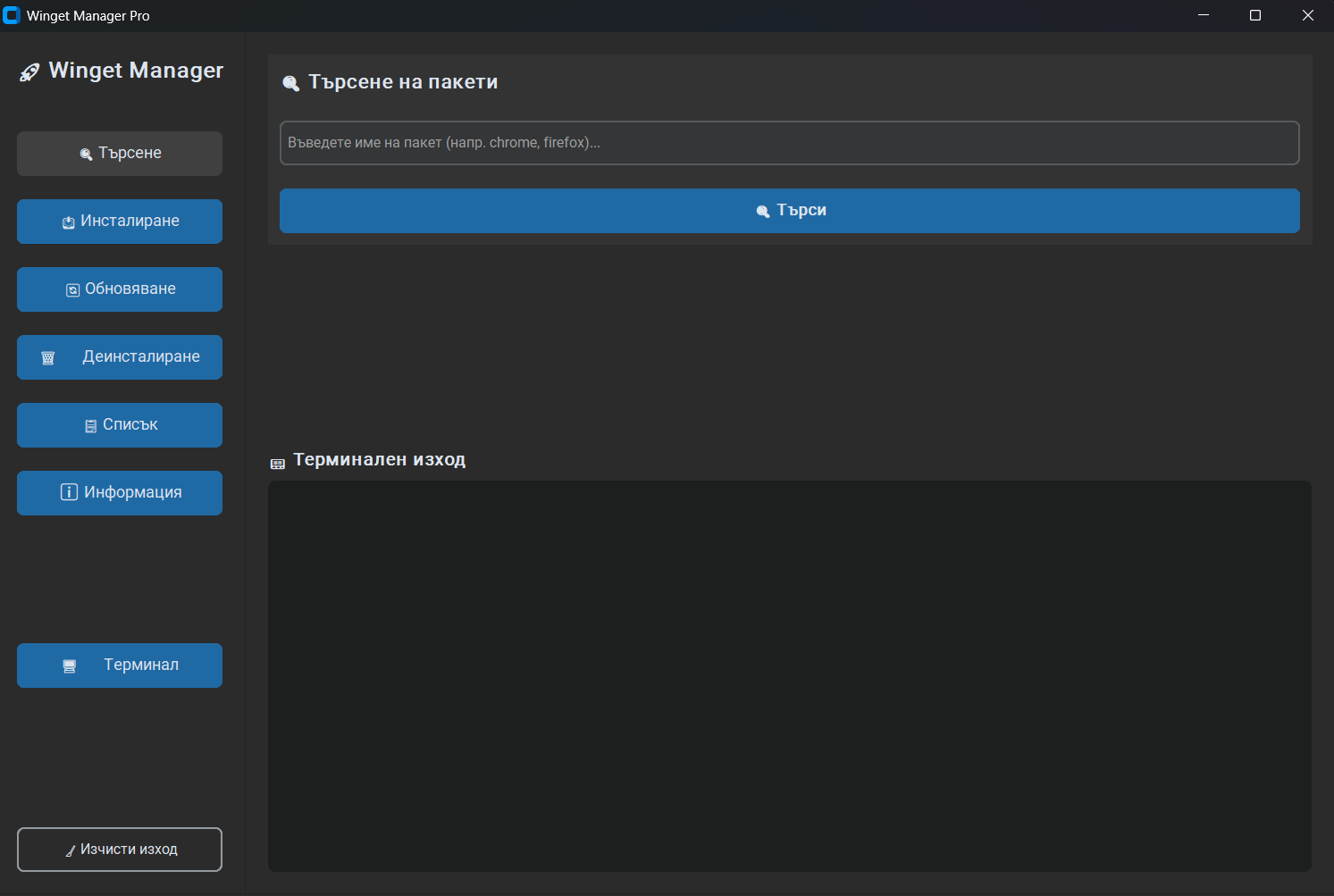
Task: Click the Терминален изход heading text
Action: click(379, 460)
